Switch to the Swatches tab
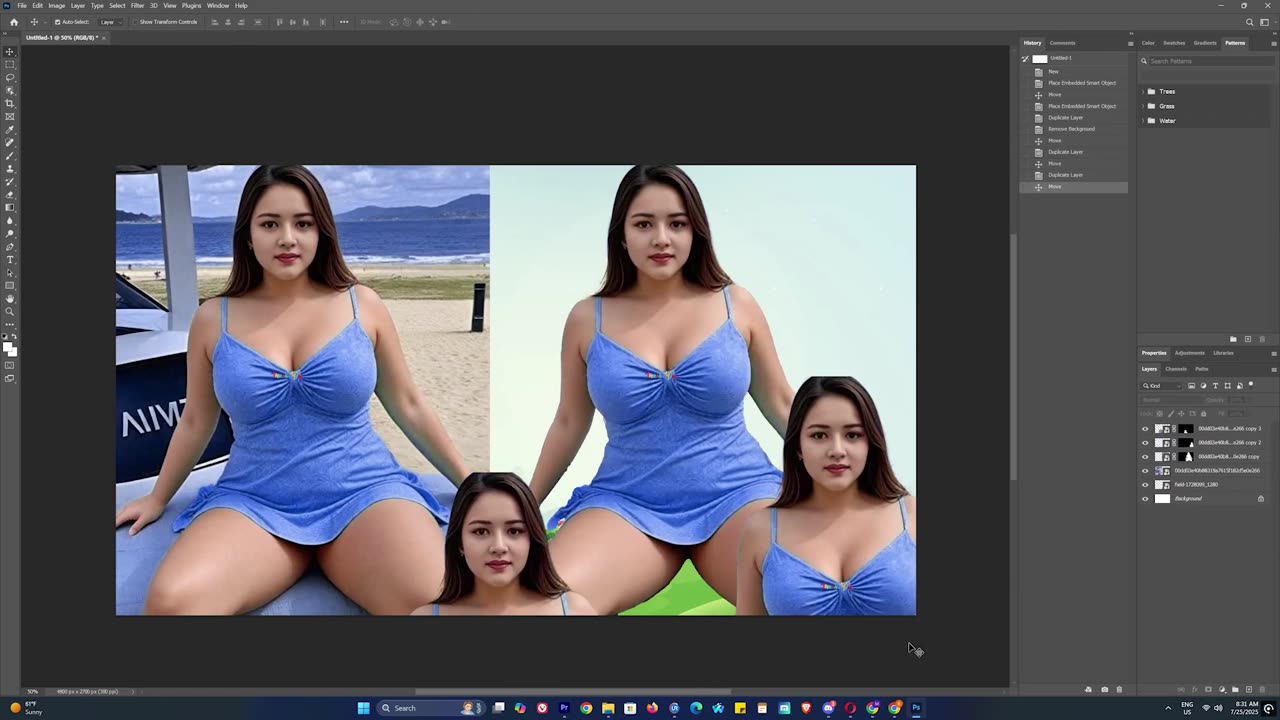This screenshot has height=720, width=1280. point(1174,43)
